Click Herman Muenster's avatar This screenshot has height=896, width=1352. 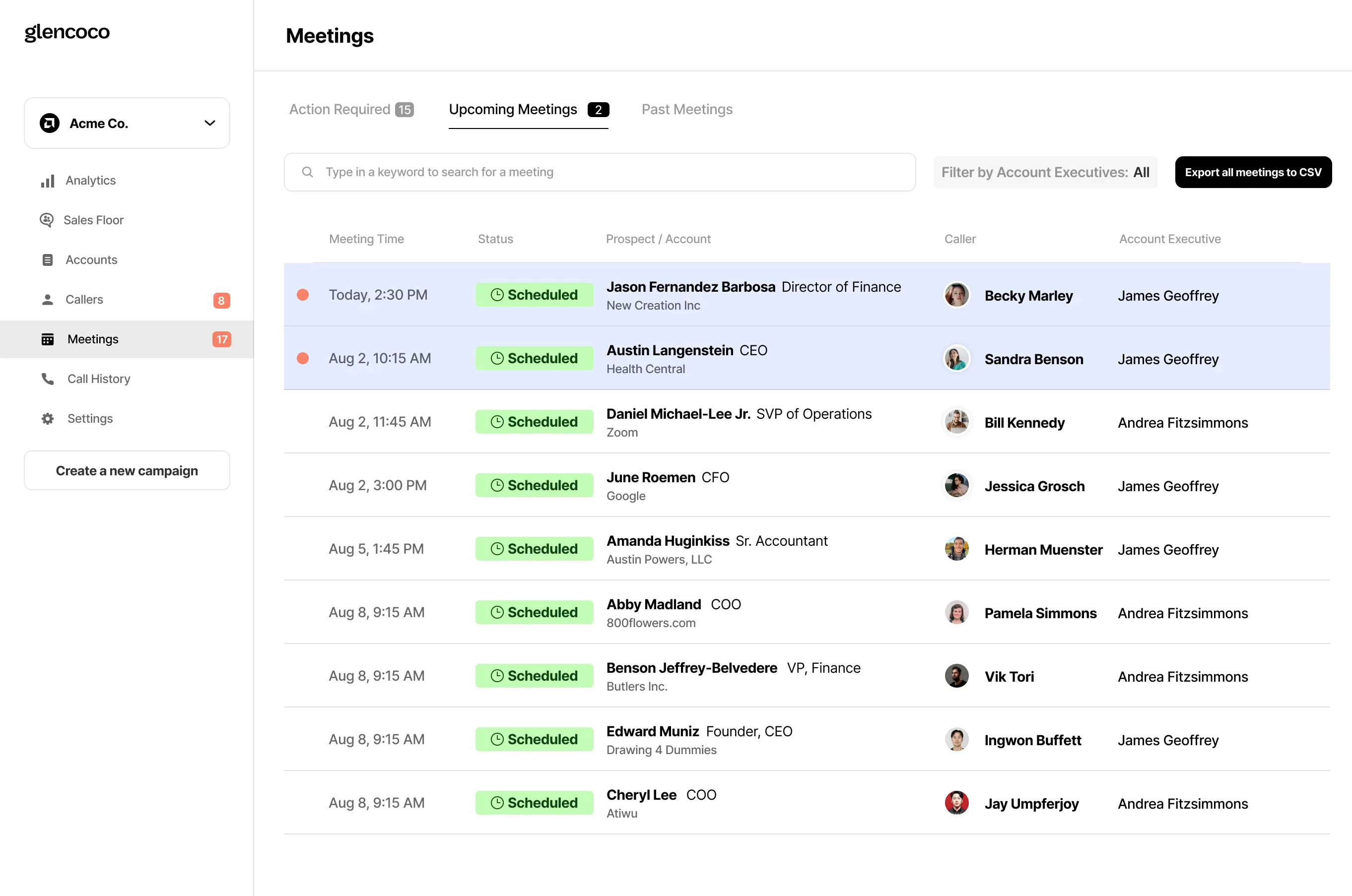[956, 549]
